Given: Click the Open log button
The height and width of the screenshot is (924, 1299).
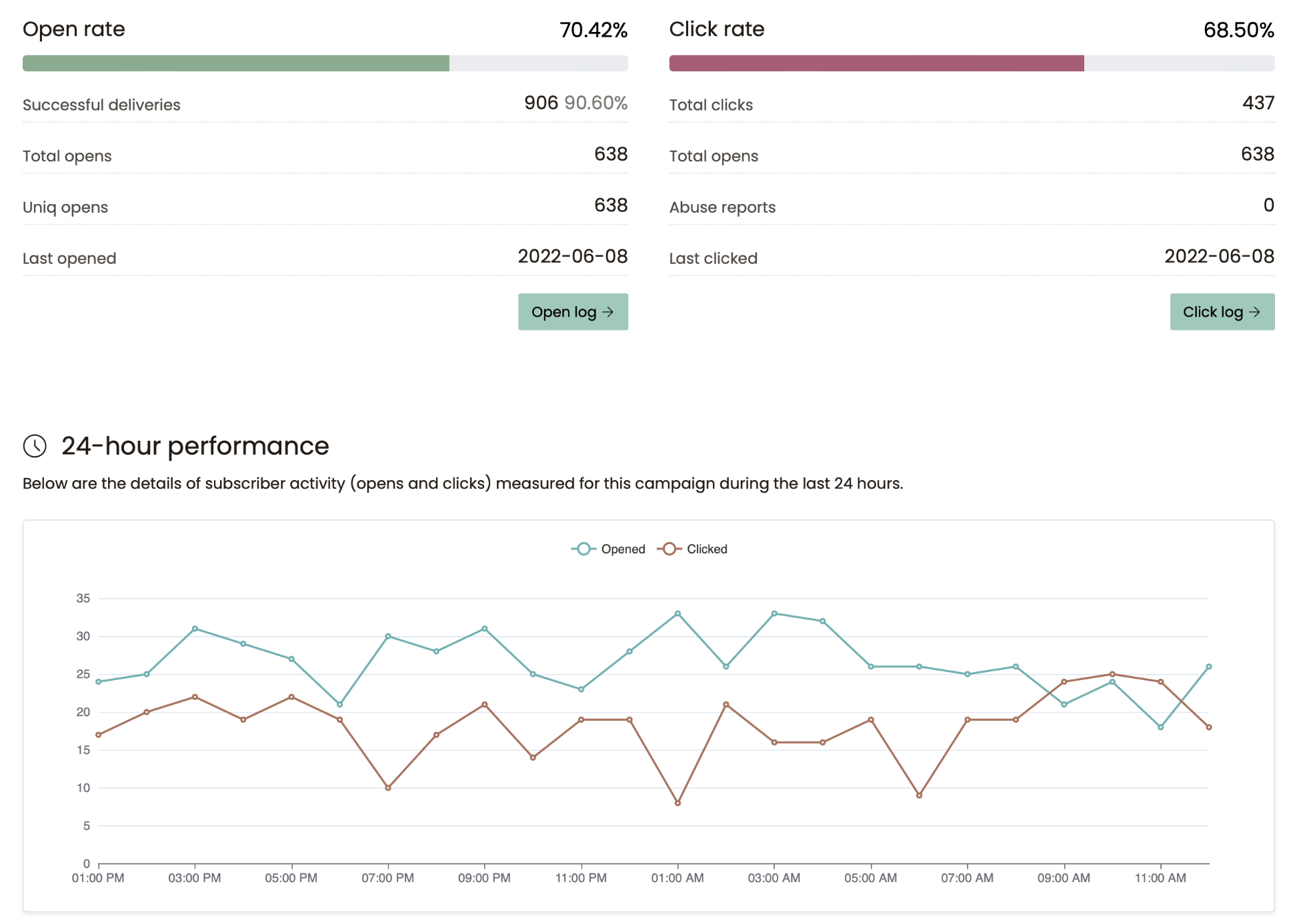Looking at the screenshot, I should point(572,312).
